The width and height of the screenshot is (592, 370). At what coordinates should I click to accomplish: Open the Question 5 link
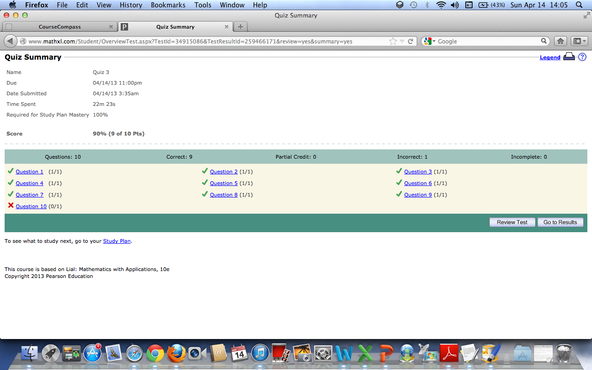pyautogui.click(x=224, y=183)
